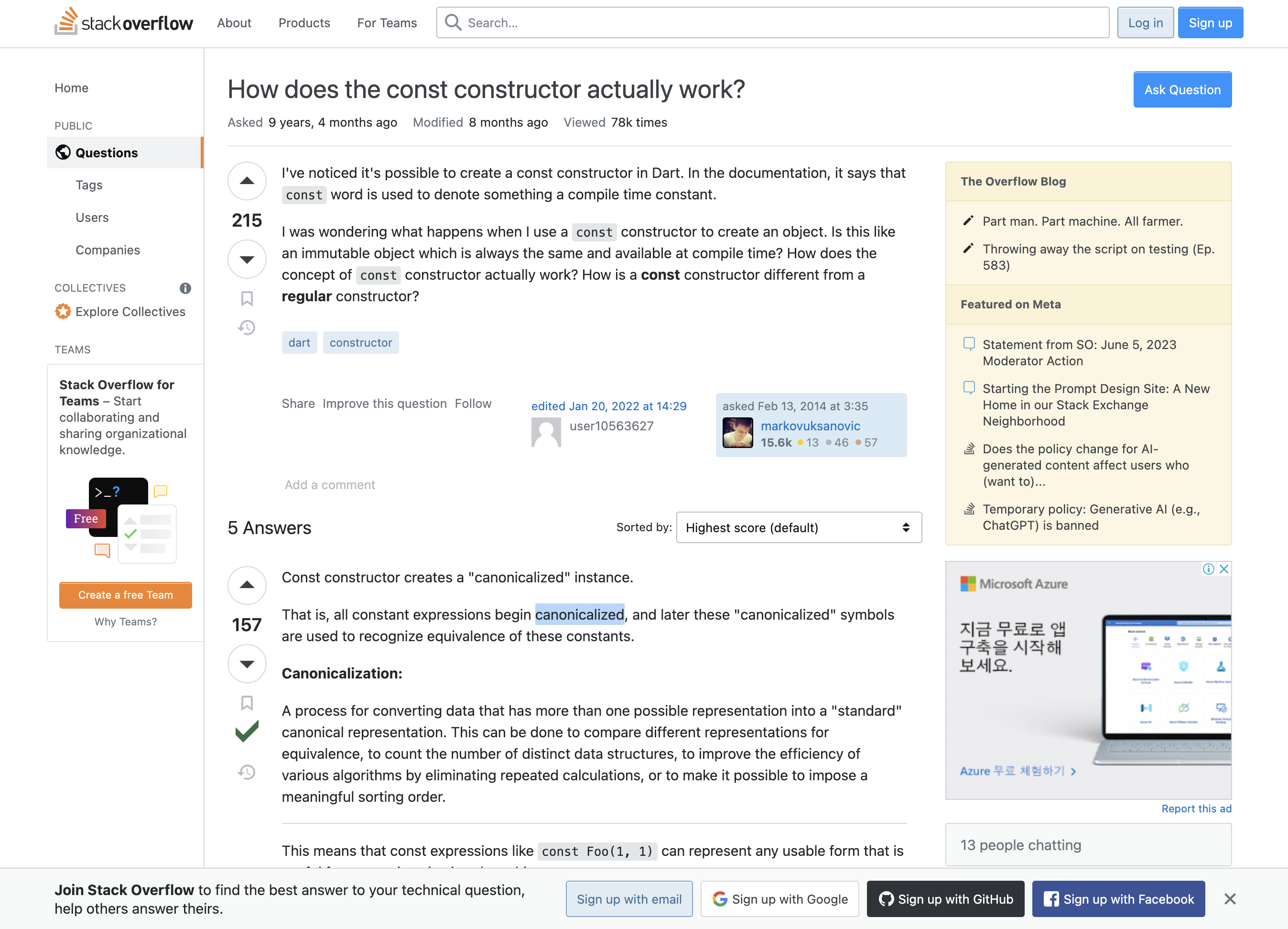1288x929 pixels.
Task: Open Statement from SO: June 5, 2023
Action: 1079,352
